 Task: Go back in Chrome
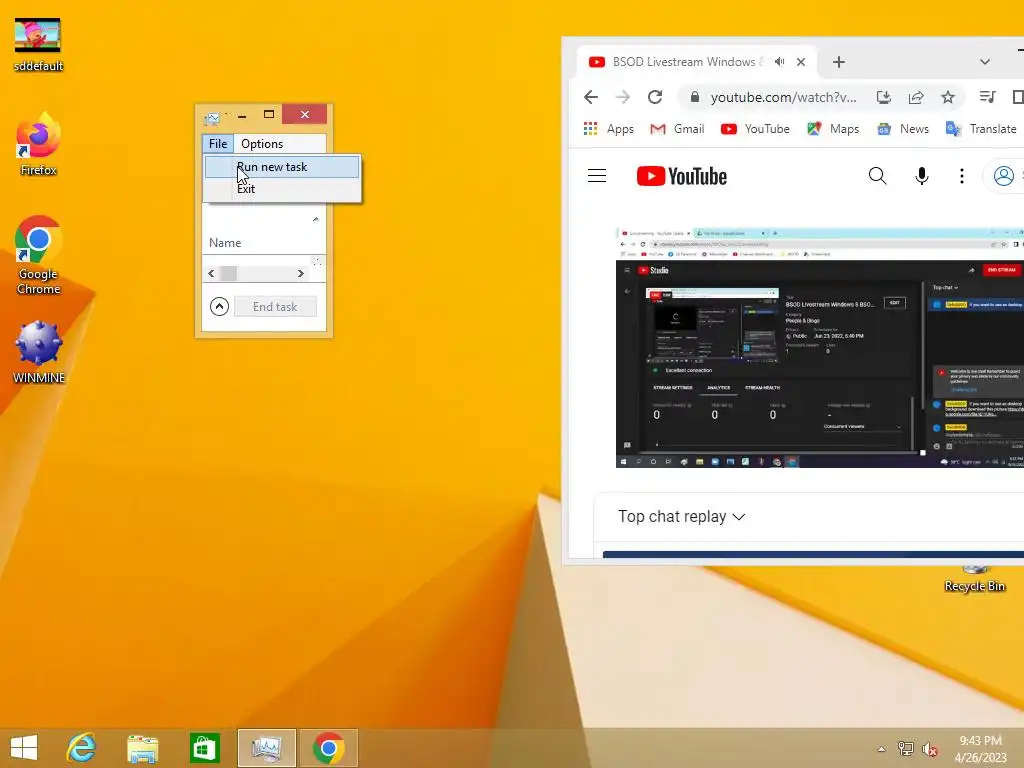591,97
